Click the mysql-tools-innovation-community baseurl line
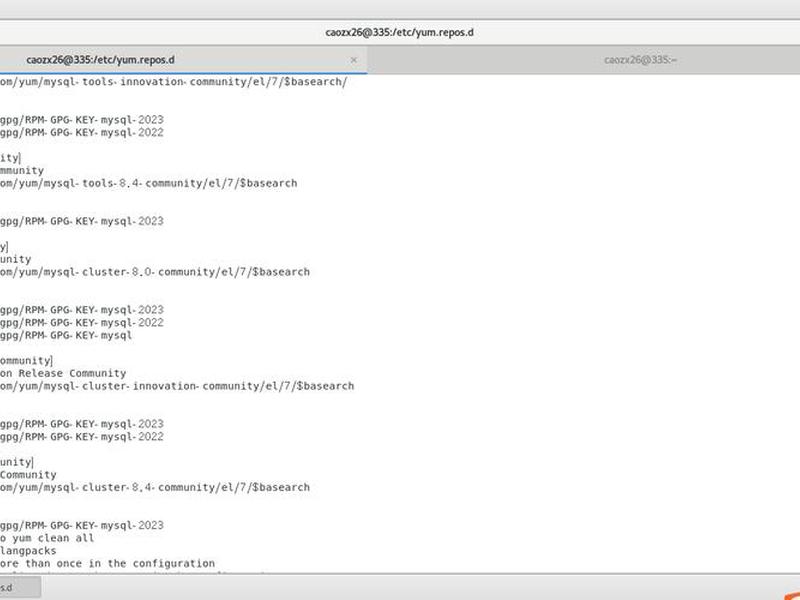 (173, 82)
